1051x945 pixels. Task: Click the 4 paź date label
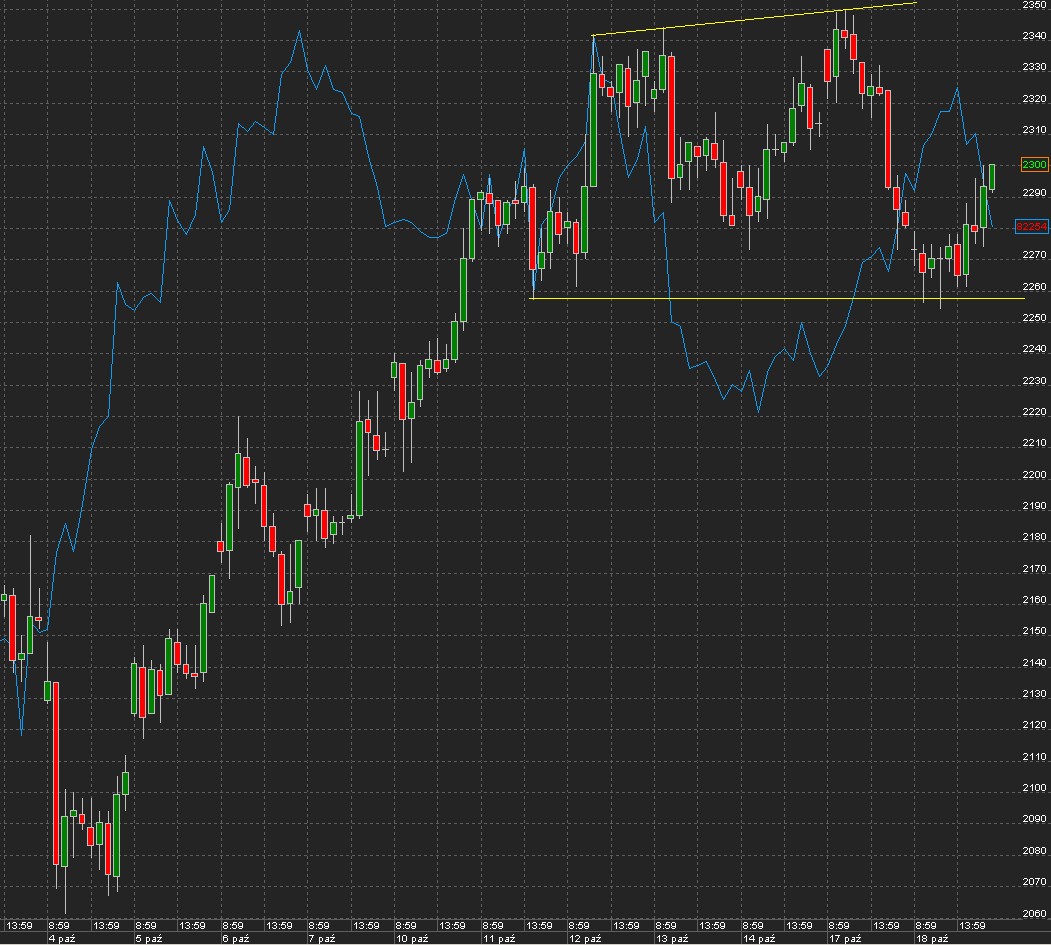point(61,939)
